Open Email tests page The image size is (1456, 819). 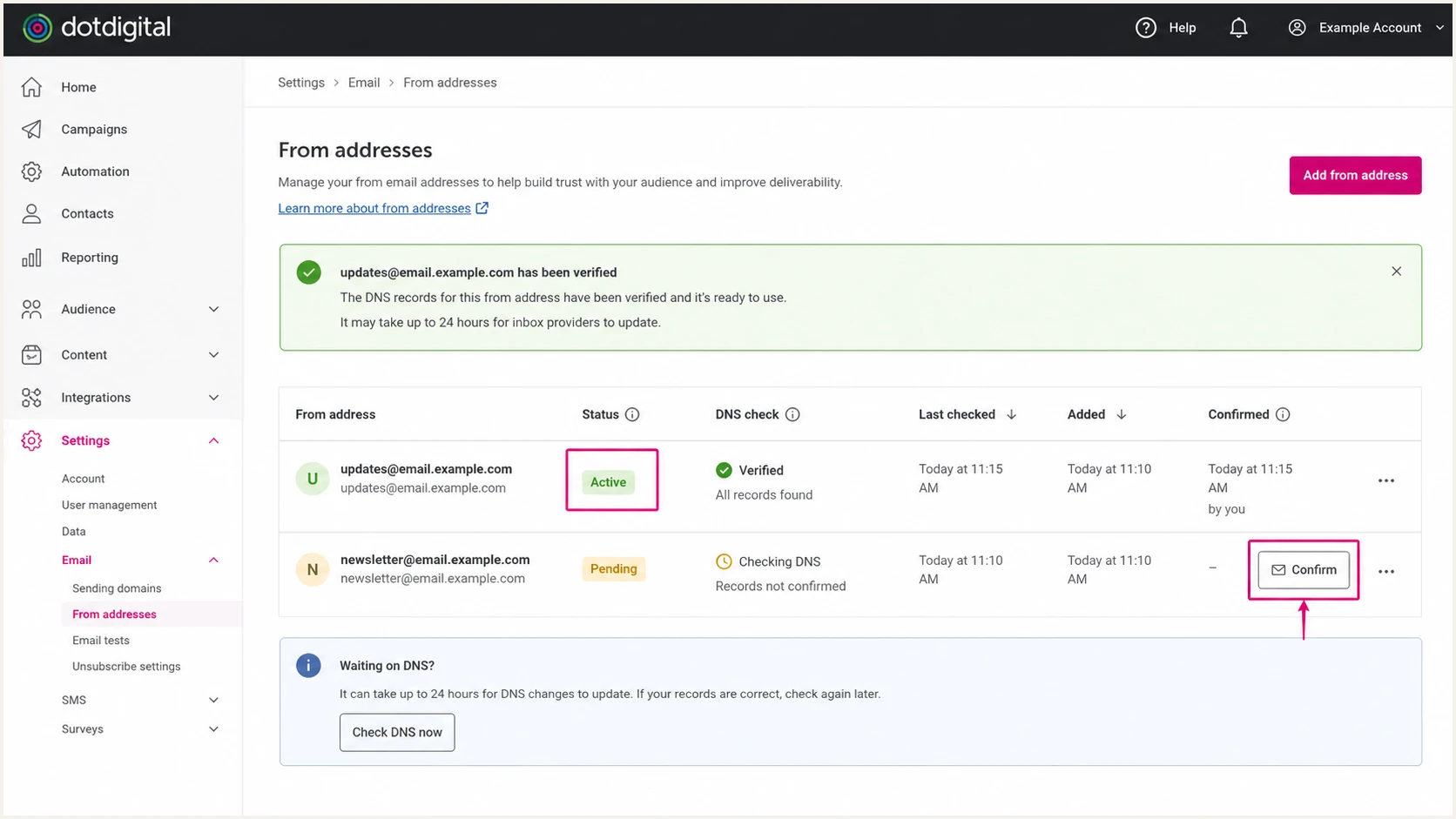(101, 641)
